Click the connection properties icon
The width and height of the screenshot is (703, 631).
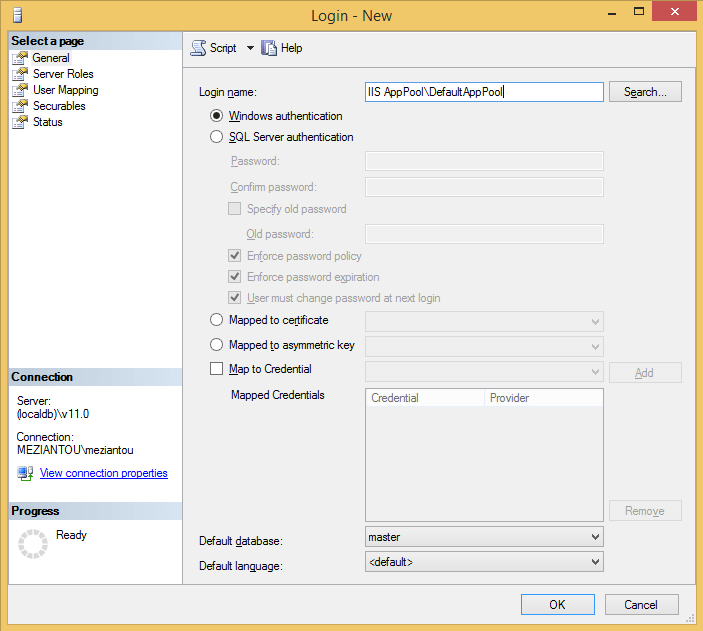click(x=26, y=473)
